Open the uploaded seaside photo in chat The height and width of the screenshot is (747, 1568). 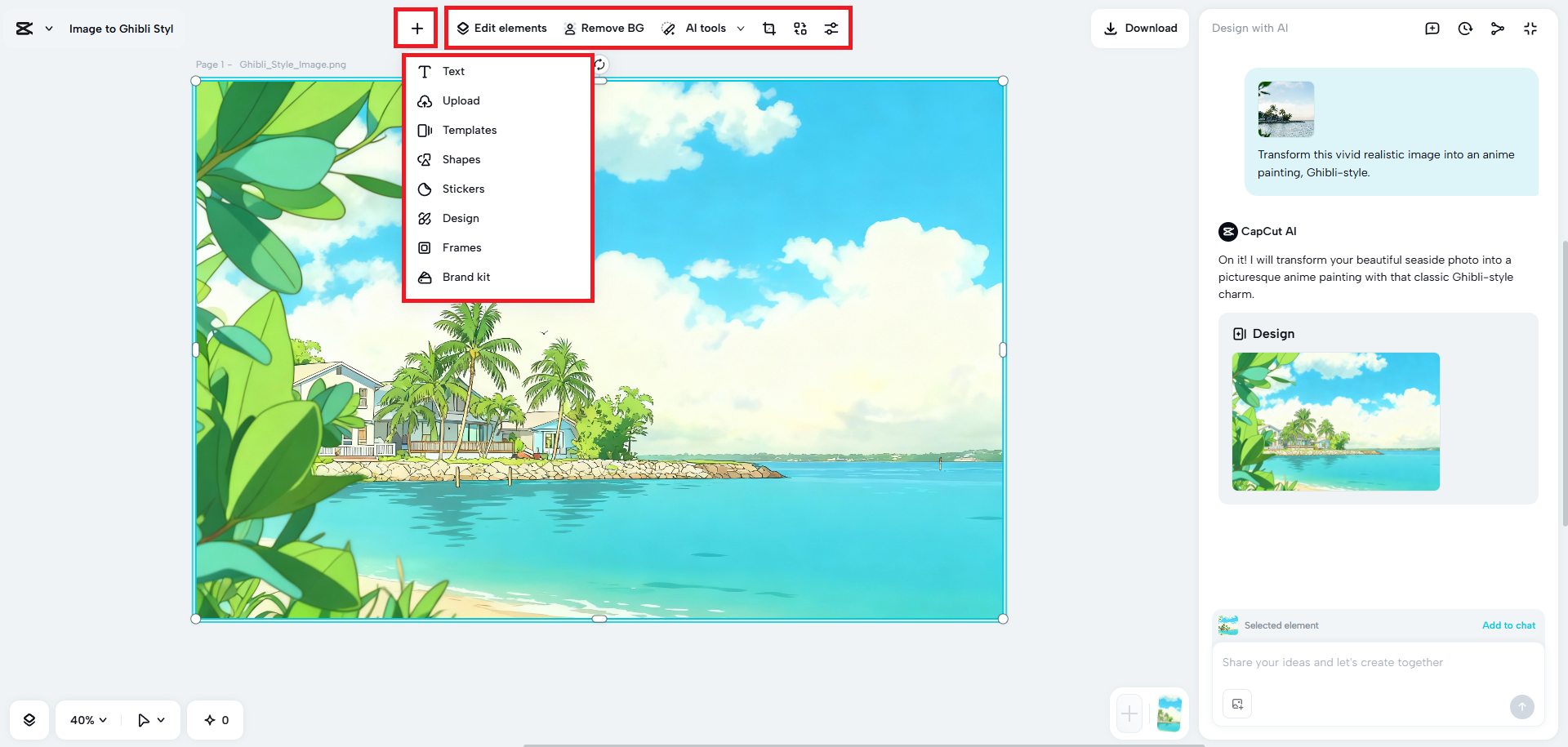click(1286, 109)
